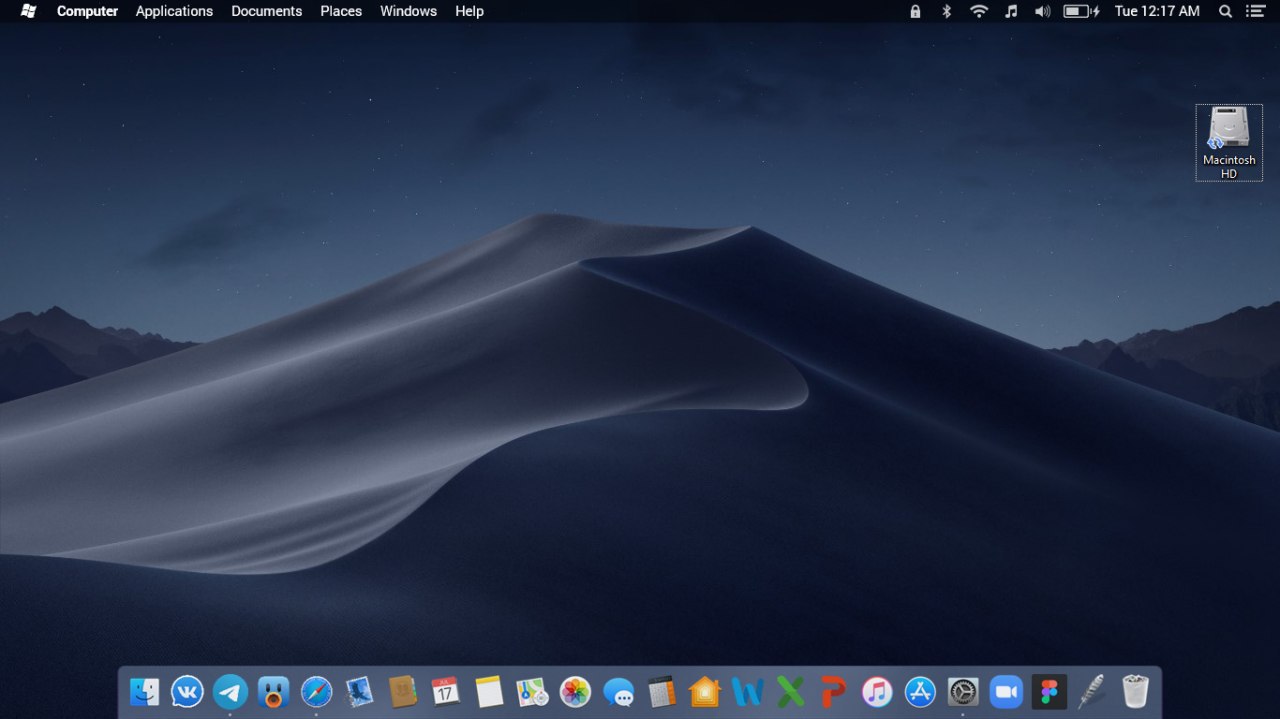Open the Computer menu
The image size is (1280, 719).
(x=87, y=11)
